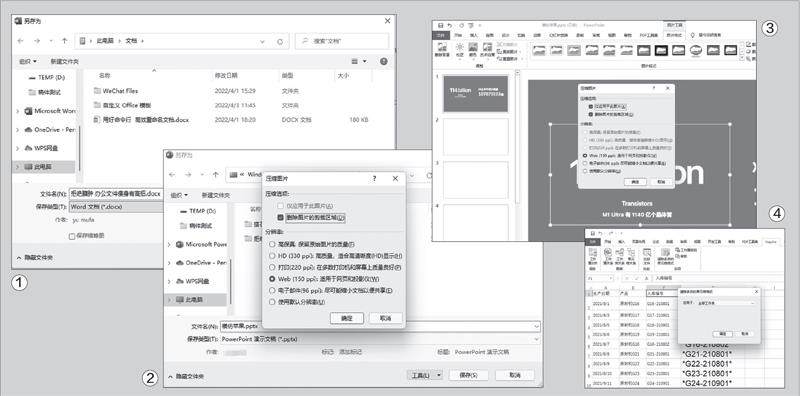Open the 颜色 color tool in PowerPoint ribbon
Image resolution: width=800 pixels, height=396 pixels.
pyautogui.click(x=473, y=50)
